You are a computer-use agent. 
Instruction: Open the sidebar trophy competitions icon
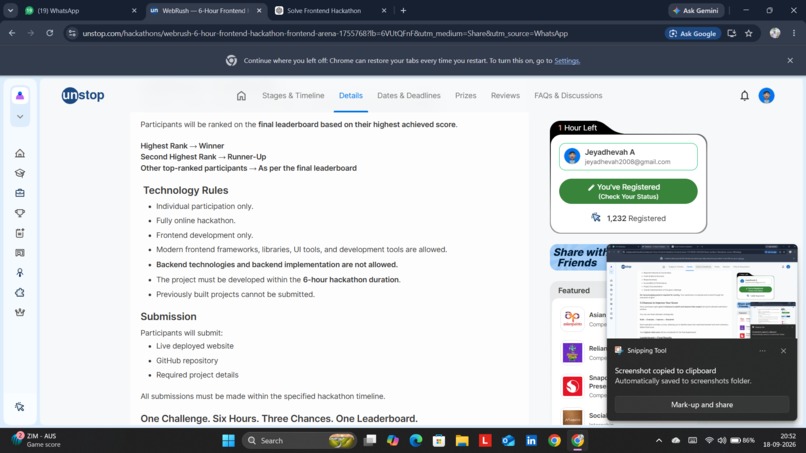(20, 213)
